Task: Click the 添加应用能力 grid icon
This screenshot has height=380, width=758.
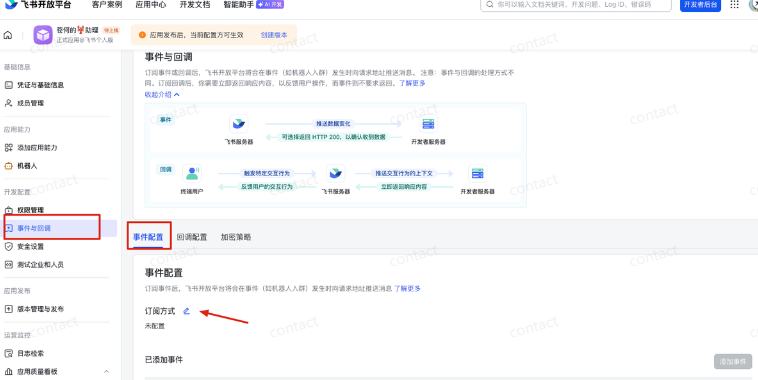Action: coord(8,147)
